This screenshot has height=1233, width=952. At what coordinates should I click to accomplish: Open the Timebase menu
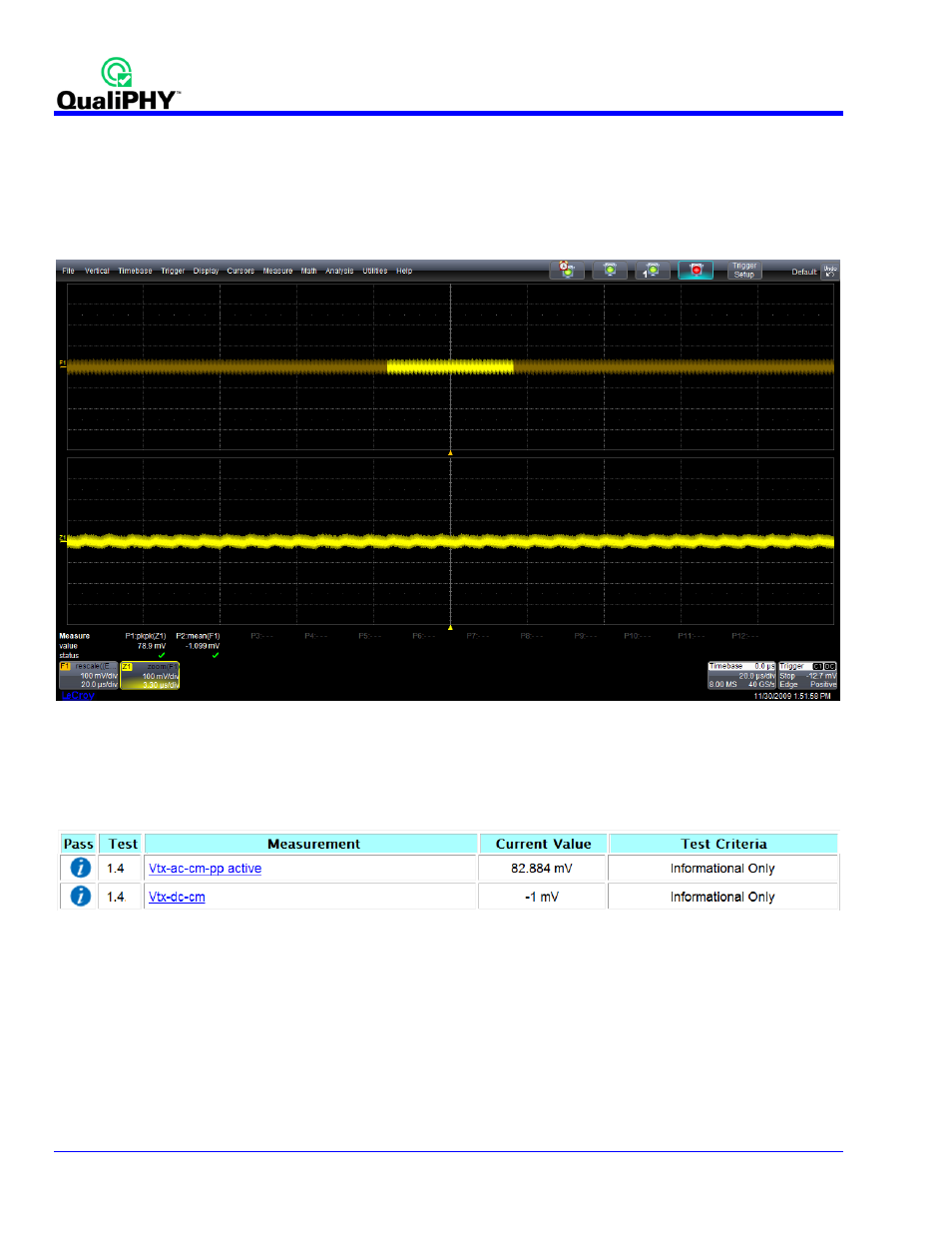coord(135,271)
